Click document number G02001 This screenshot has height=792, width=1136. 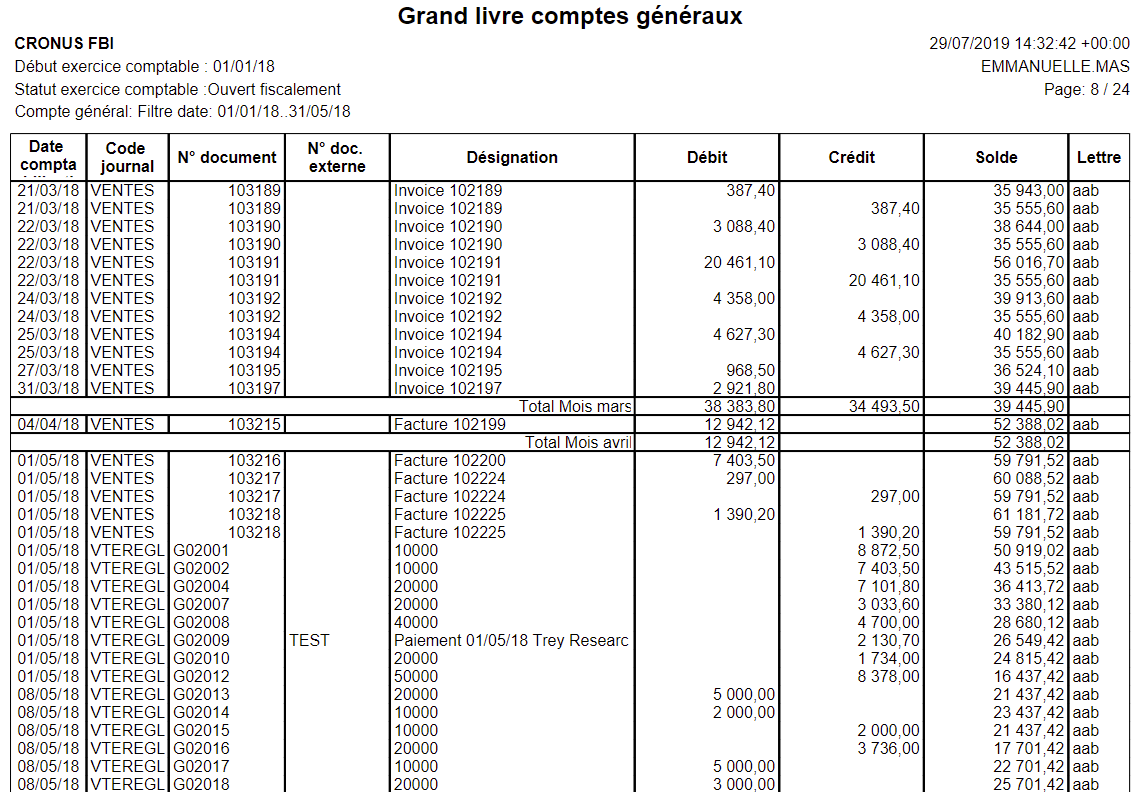[x=201, y=551]
